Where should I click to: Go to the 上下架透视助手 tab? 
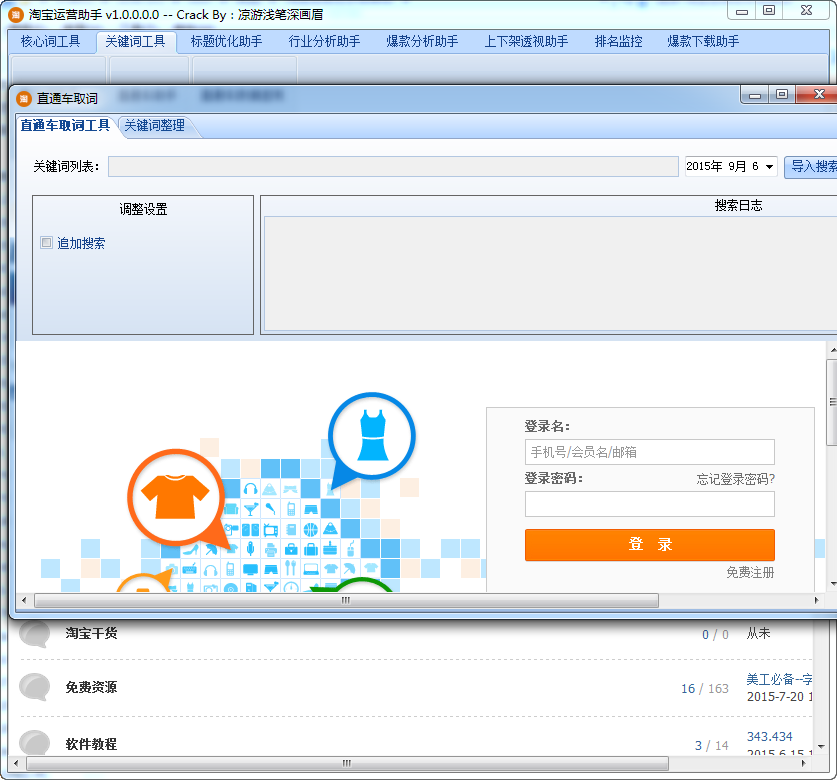[x=526, y=41]
